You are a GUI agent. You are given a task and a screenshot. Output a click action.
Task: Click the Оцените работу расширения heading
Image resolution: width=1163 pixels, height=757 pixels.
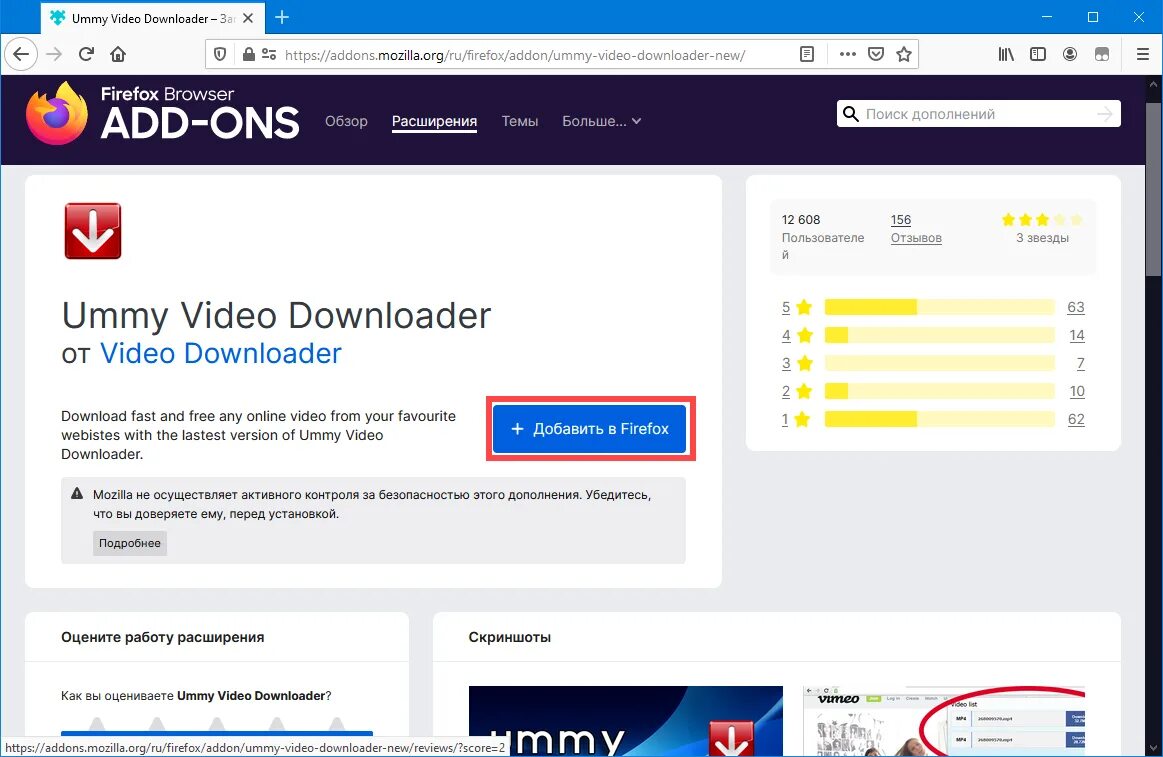tap(162, 637)
